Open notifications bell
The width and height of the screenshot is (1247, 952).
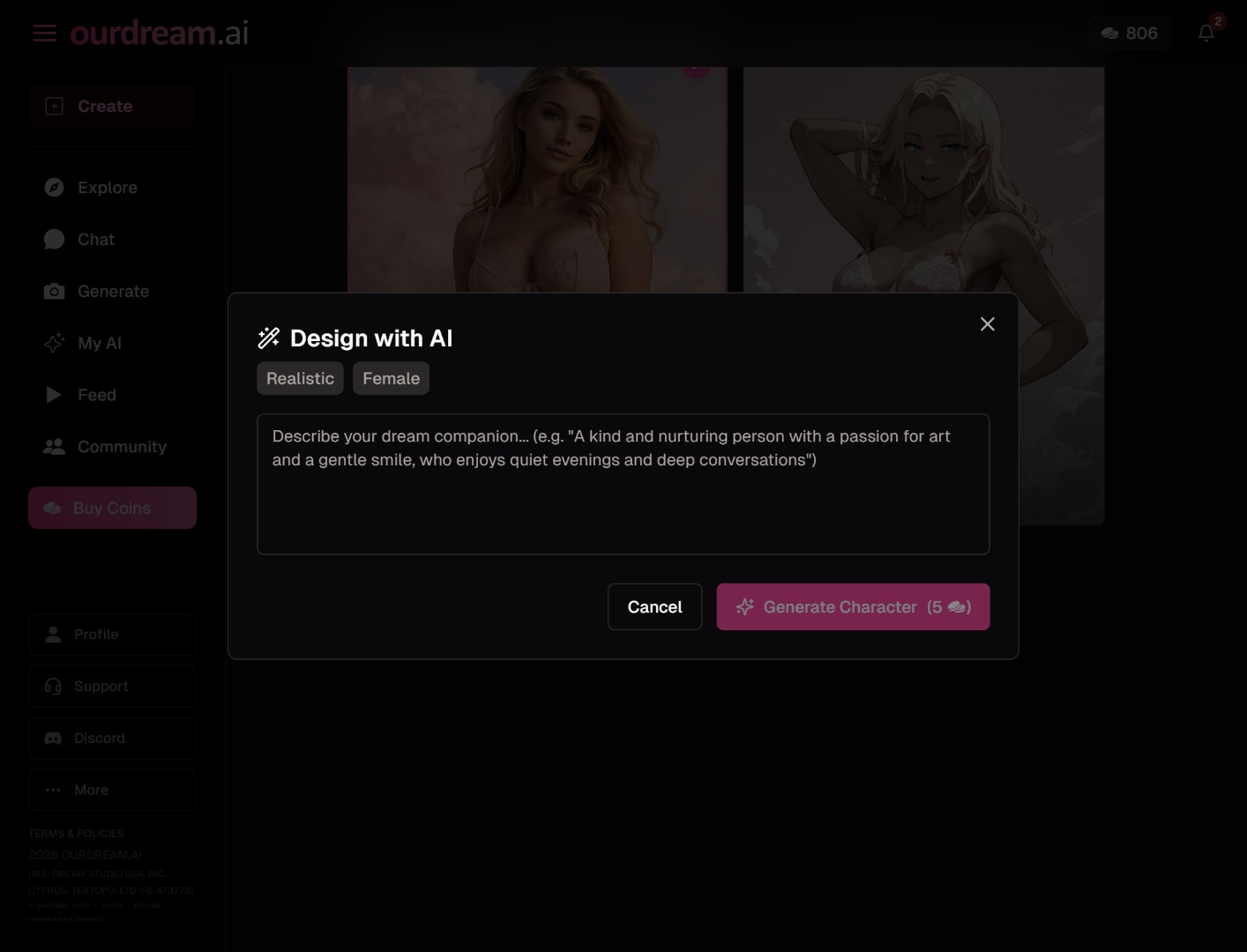[1206, 33]
